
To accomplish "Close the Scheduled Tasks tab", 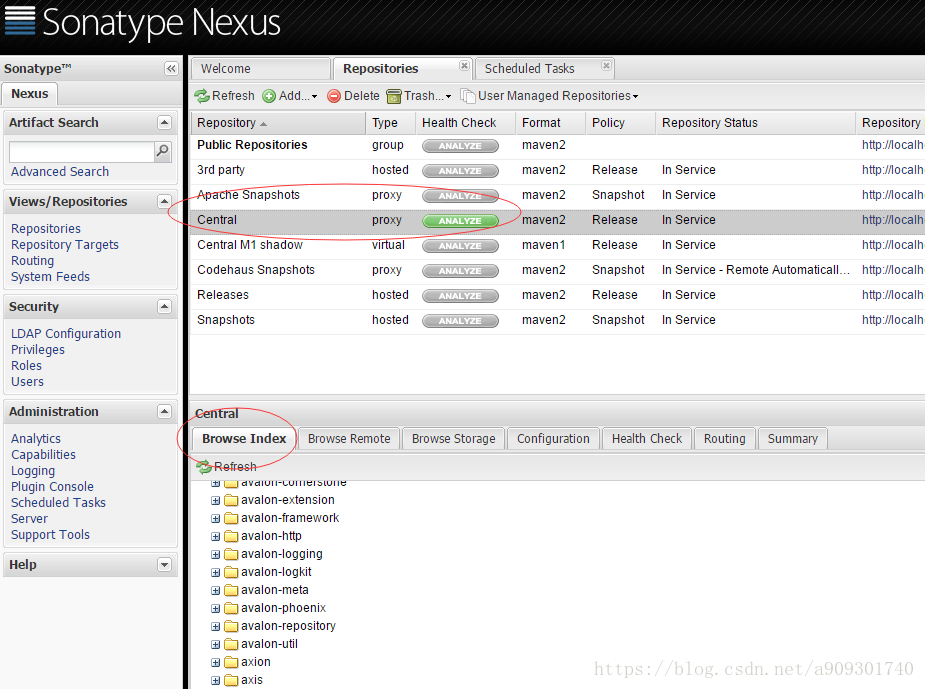I will [606, 65].
